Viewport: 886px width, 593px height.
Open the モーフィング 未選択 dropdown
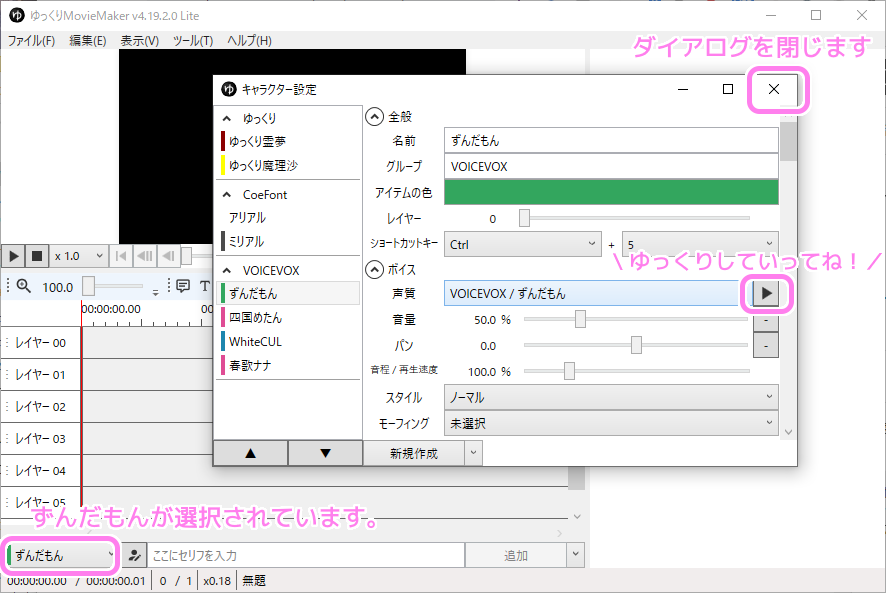click(611, 423)
